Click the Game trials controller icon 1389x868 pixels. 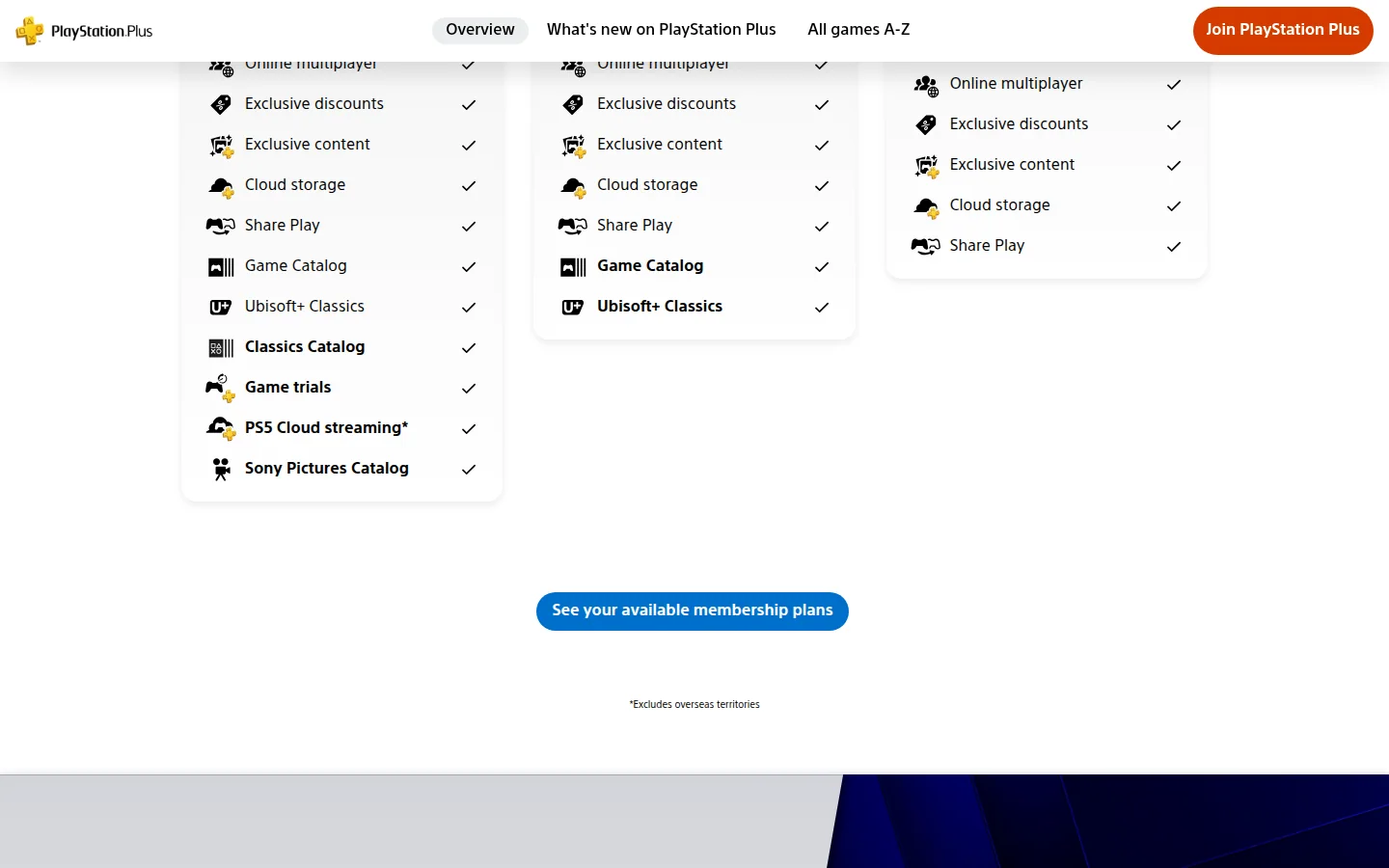pyautogui.click(x=221, y=388)
